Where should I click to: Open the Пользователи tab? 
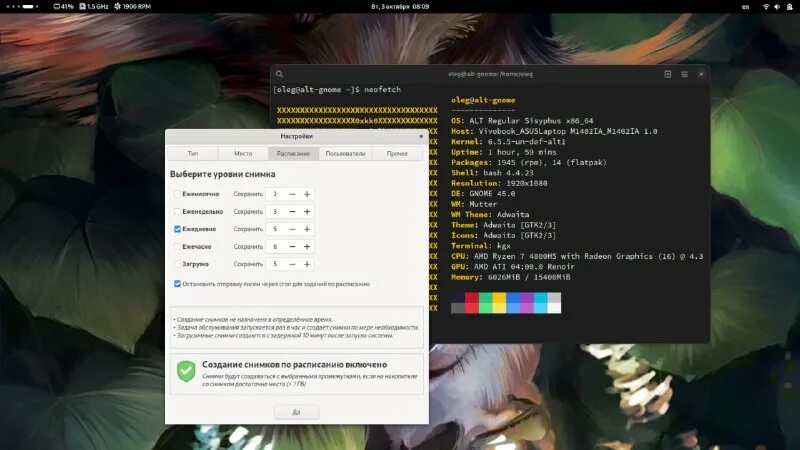(345, 154)
